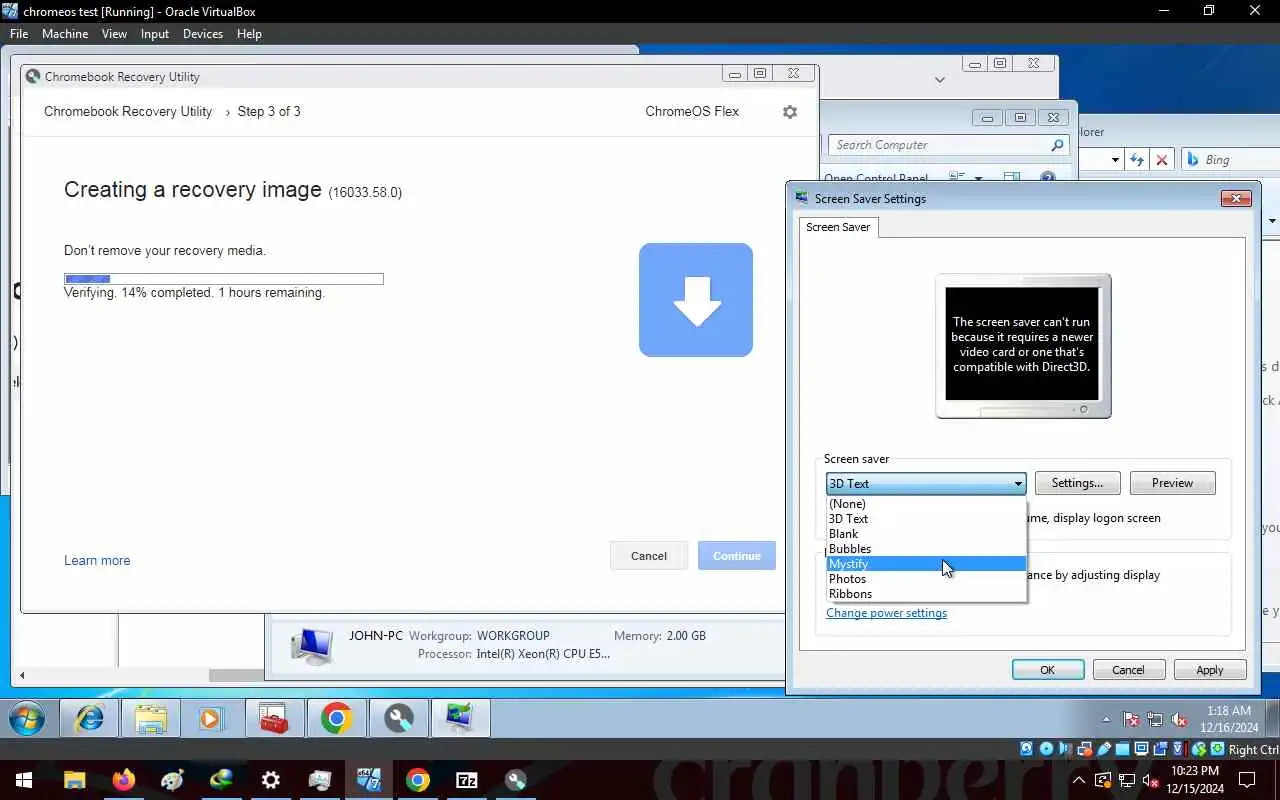Select the Screen Saver tab
1280x800 pixels.
(x=838, y=227)
